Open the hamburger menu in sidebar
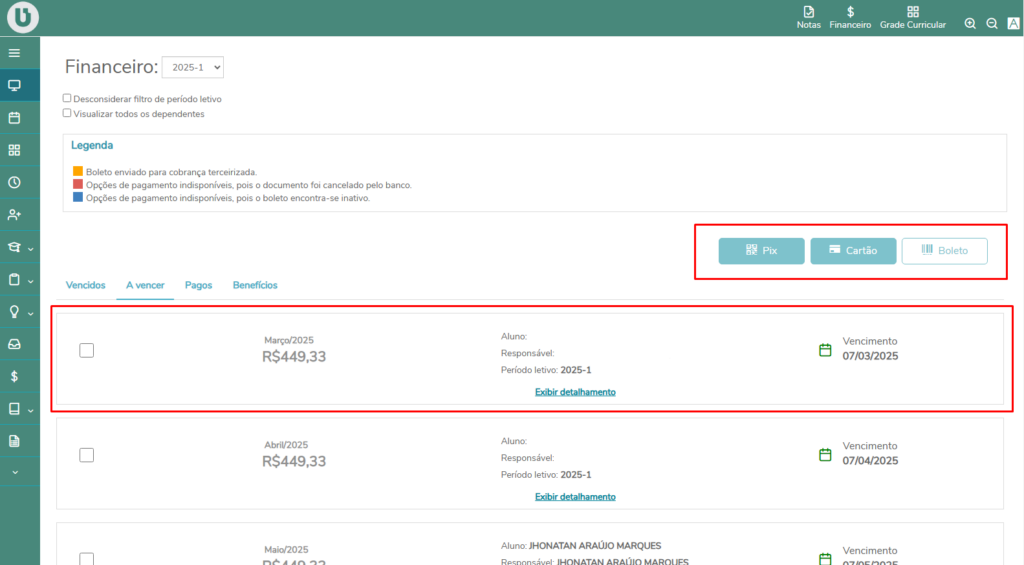 (14, 53)
